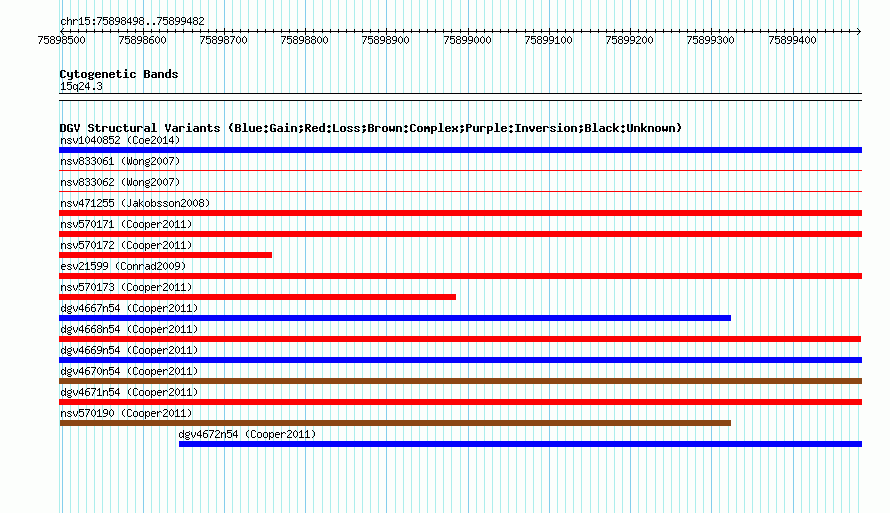
Task: Select the short red nsv570172 loss bar
Action: pos(166,255)
